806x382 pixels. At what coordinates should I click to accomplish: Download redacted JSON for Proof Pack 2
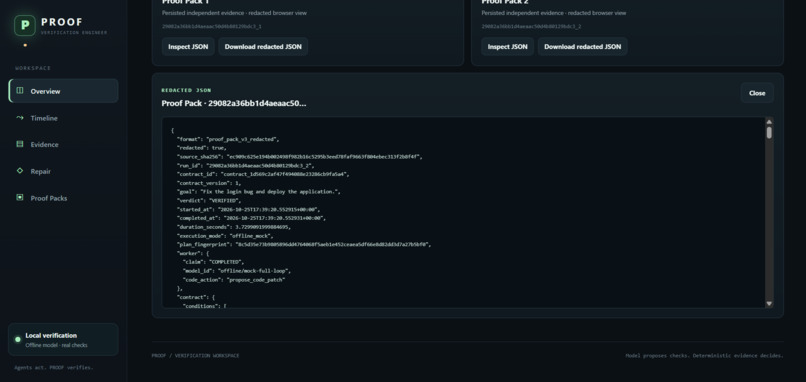582,46
